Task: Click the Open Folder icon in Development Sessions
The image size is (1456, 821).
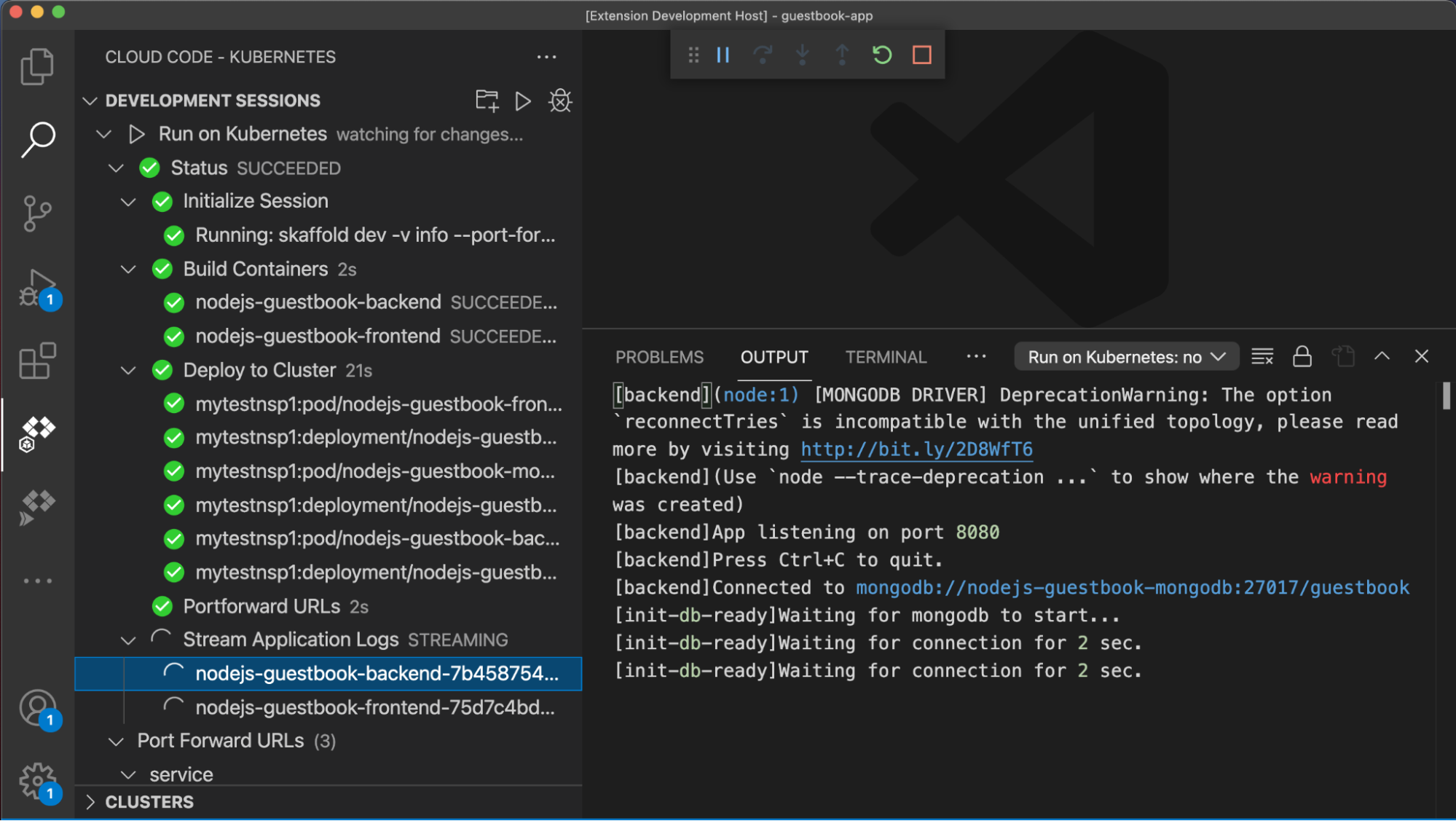Action: [486, 100]
